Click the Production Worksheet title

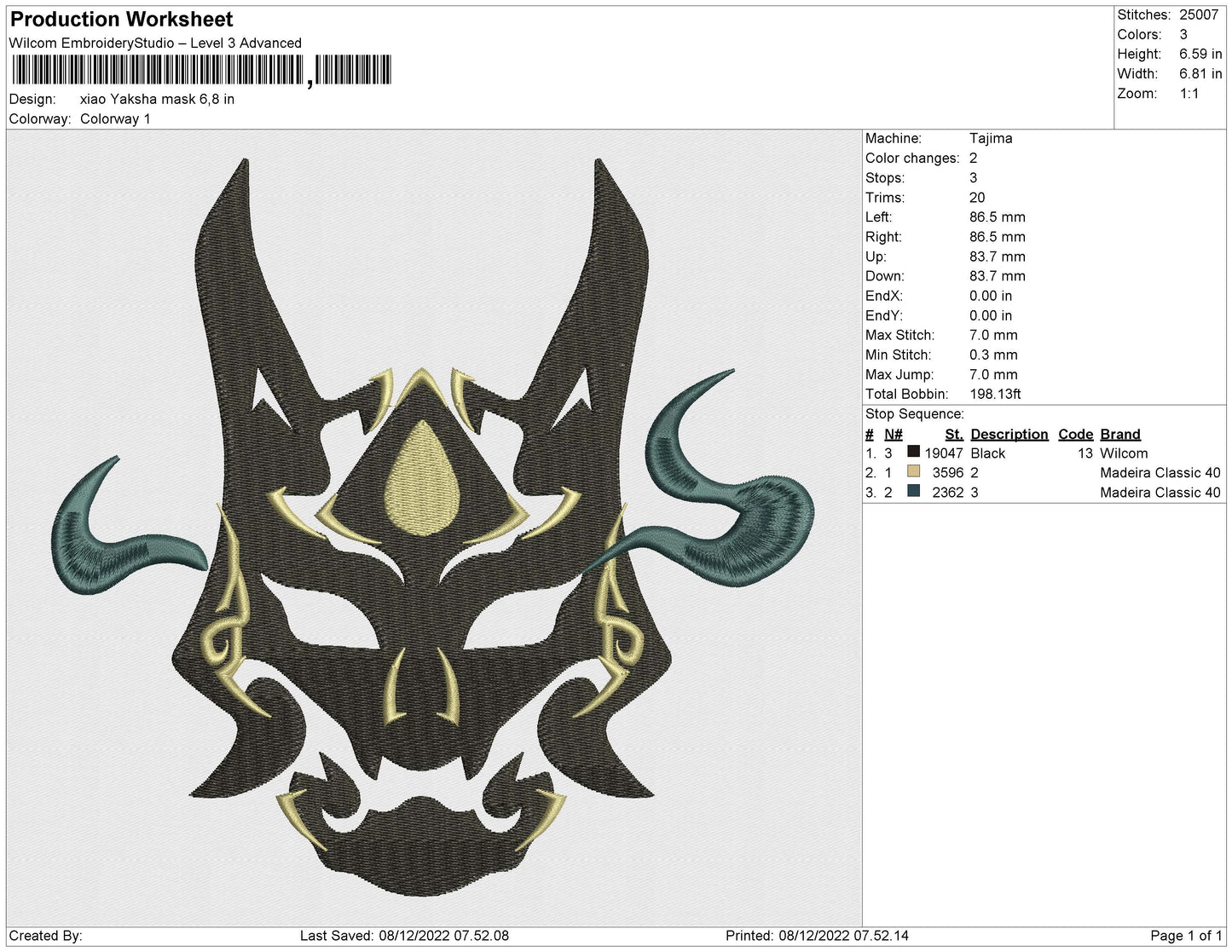(x=119, y=19)
